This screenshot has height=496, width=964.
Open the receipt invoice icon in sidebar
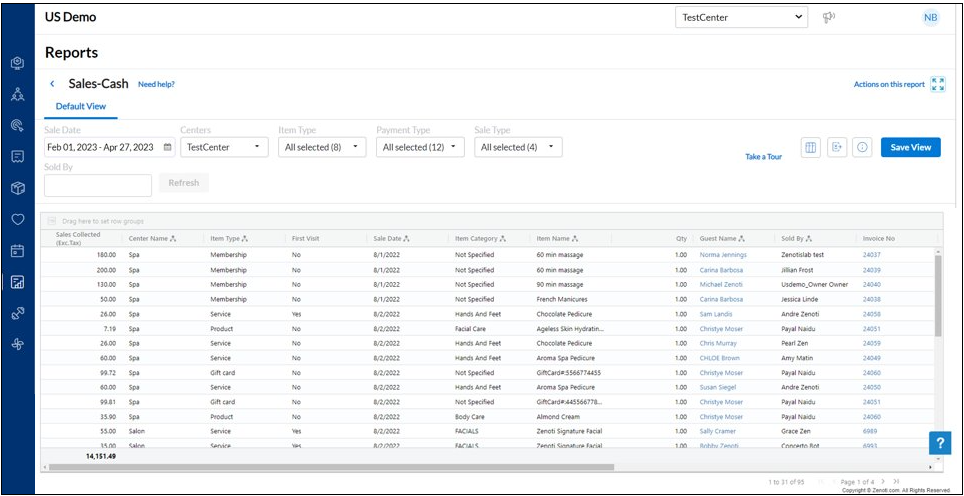[x=18, y=157]
